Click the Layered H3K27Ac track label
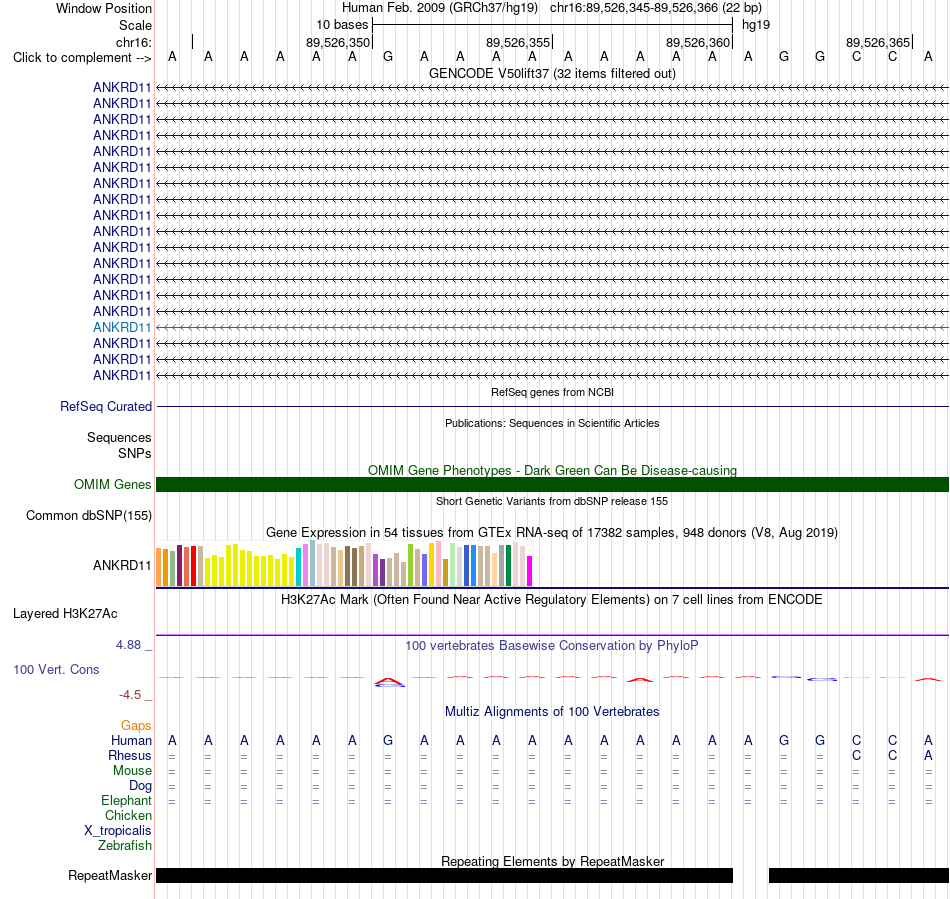Image resolution: width=950 pixels, height=899 pixels. tap(65, 614)
